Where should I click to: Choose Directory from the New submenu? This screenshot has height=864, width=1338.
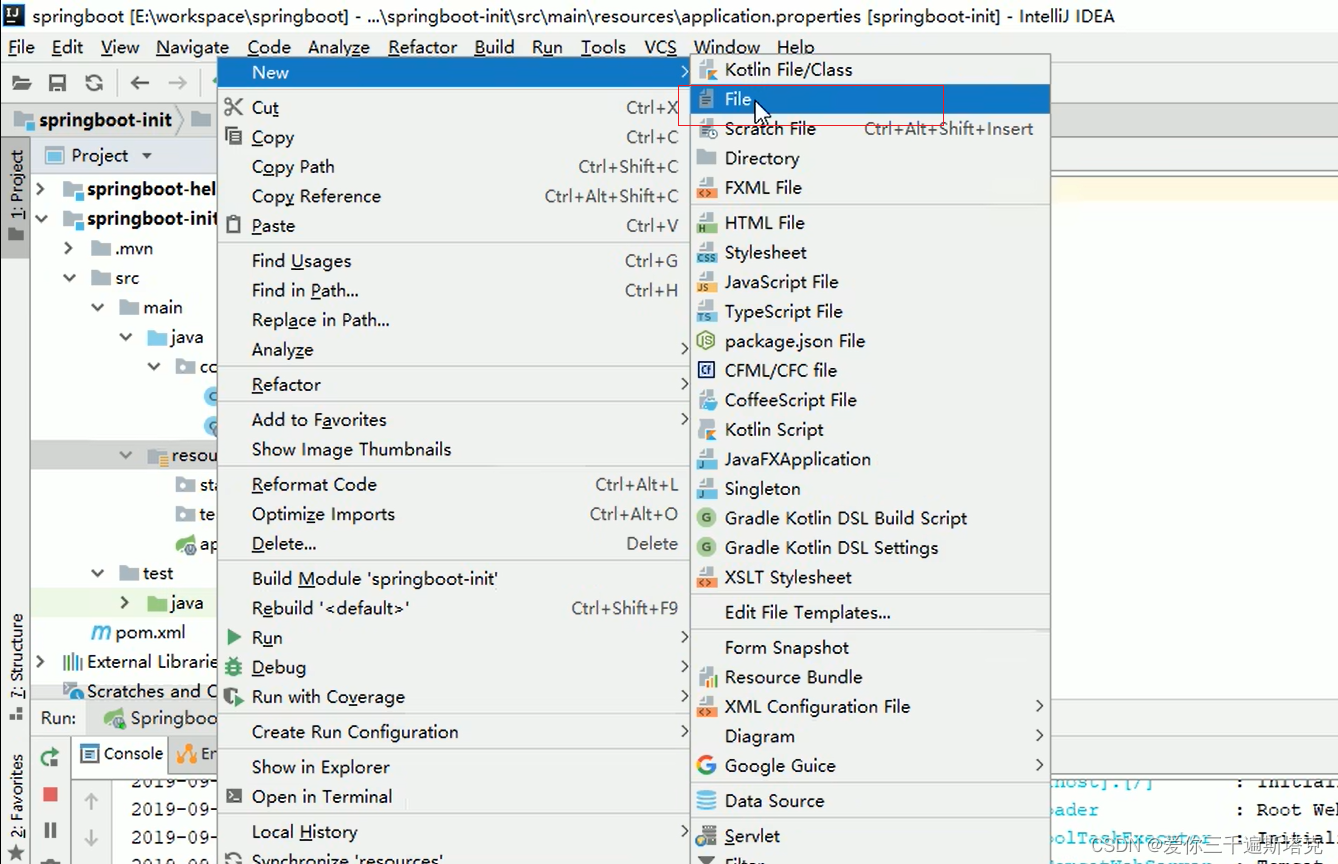[x=870, y=158]
